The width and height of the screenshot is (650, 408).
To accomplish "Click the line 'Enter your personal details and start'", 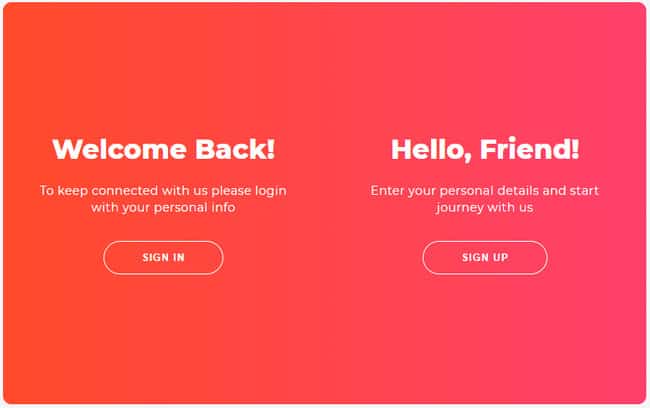I will pyautogui.click(x=485, y=191).
